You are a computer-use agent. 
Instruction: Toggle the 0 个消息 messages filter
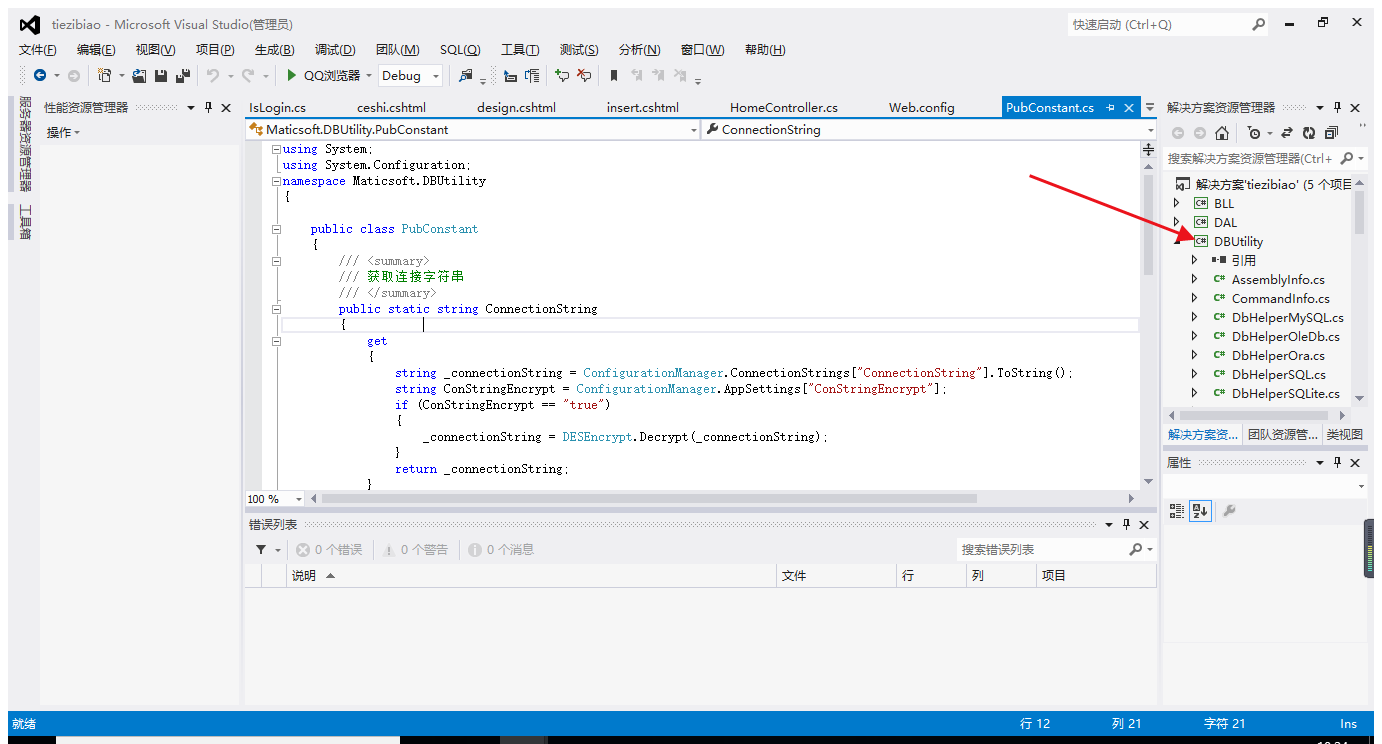tap(501, 550)
